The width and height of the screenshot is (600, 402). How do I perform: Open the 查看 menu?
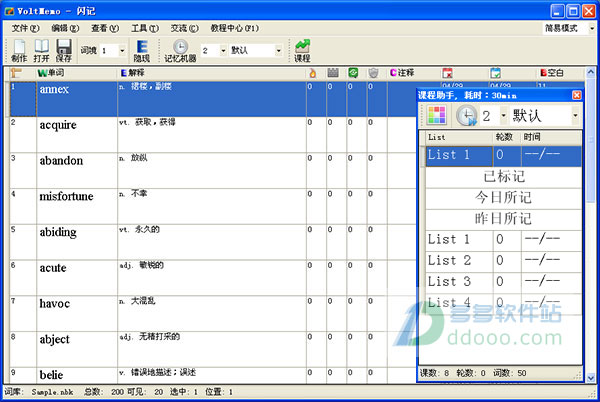(x=105, y=28)
